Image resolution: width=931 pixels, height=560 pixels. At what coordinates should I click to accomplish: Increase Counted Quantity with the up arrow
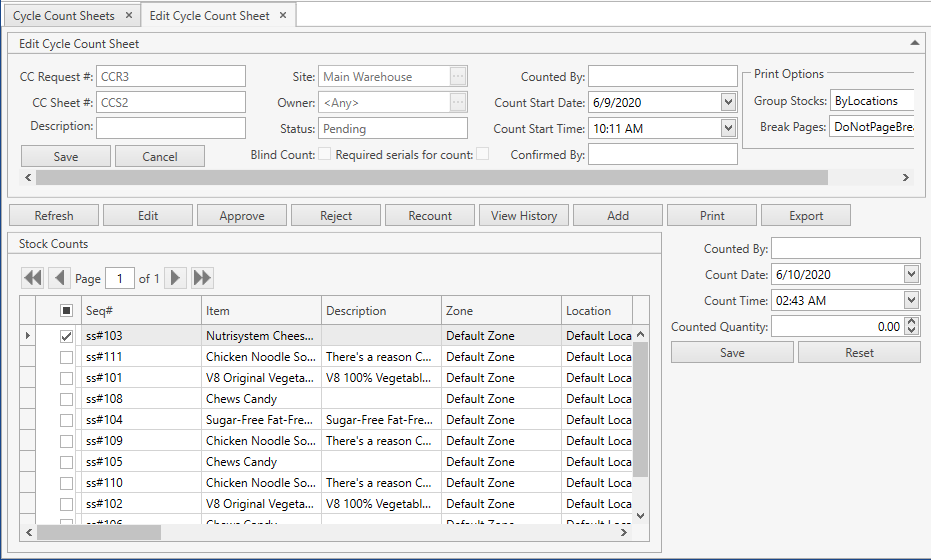[910, 322]
